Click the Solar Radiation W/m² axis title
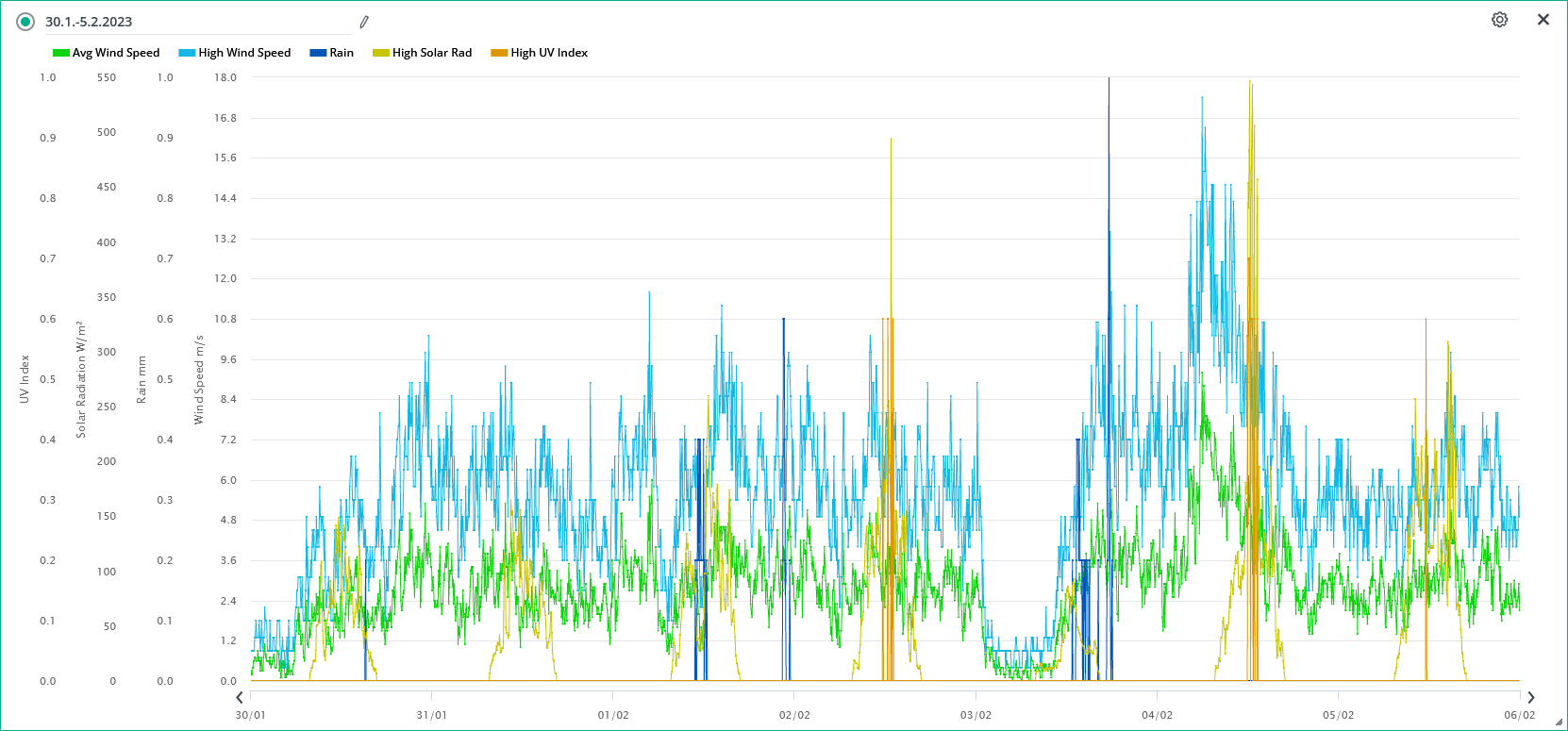1568x731 pixels. 81,379
